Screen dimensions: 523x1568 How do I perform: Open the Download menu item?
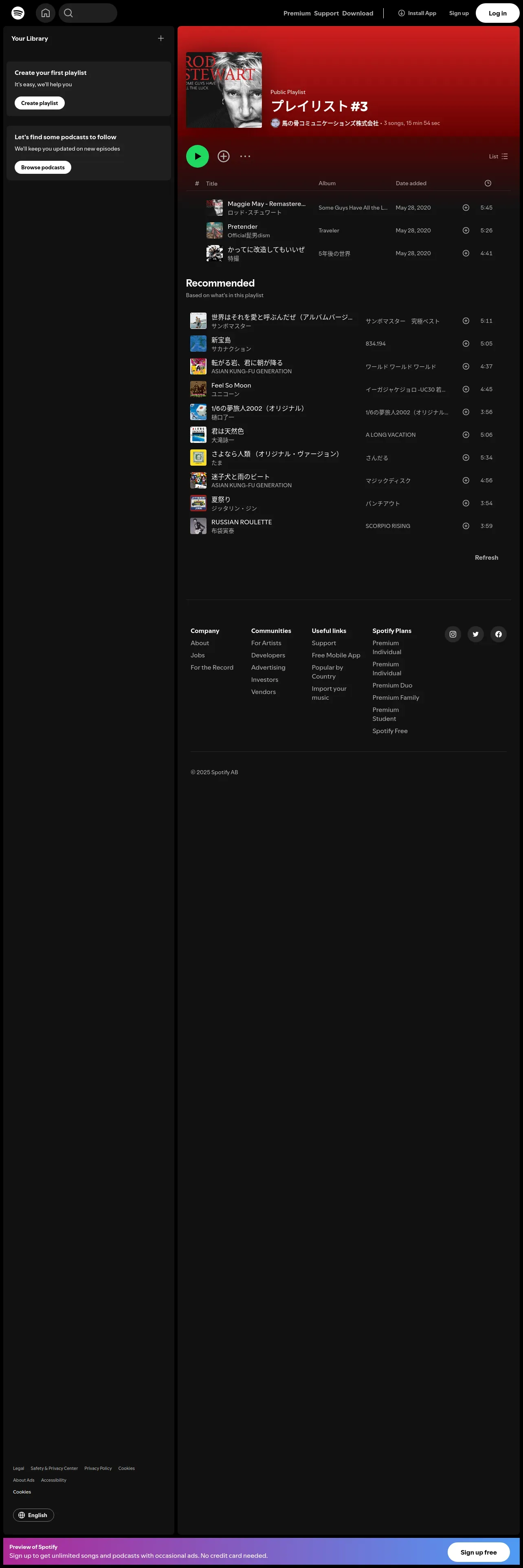click(x=357, y=13)
